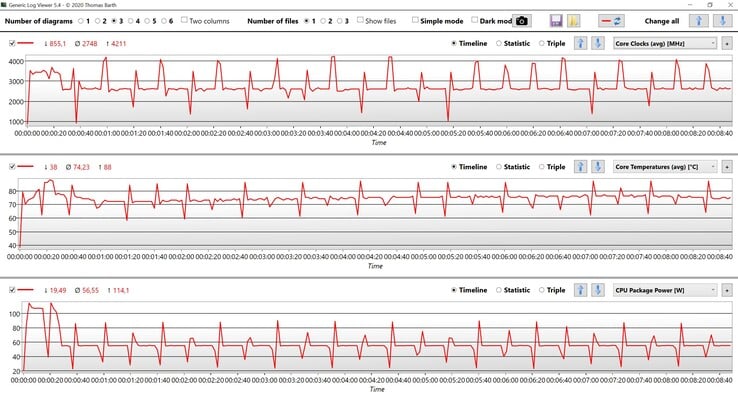Screen dimensions: 738x400
Task: Click red line color swatch of Core Clocks
Action: pyautogui.click(x=25, y=43)
